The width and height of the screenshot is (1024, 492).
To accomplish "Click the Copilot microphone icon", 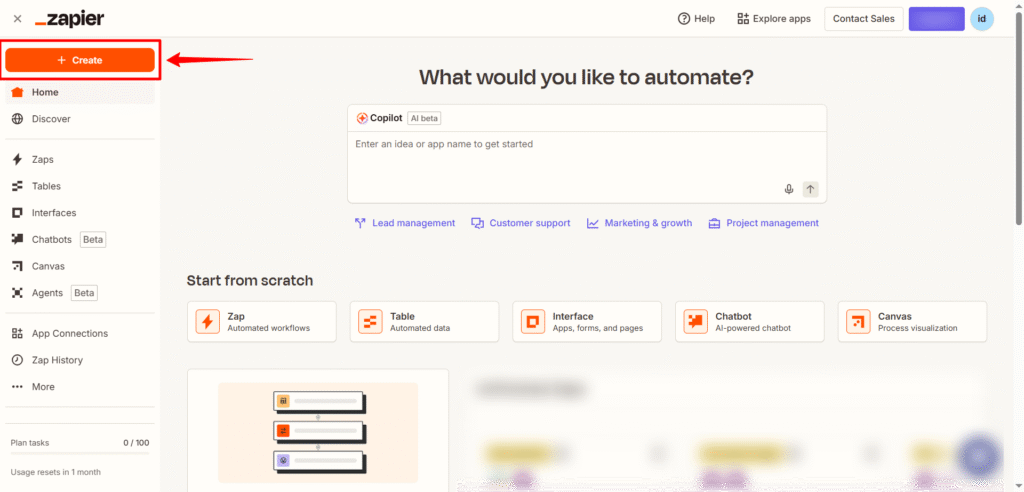I will point(789,189).
